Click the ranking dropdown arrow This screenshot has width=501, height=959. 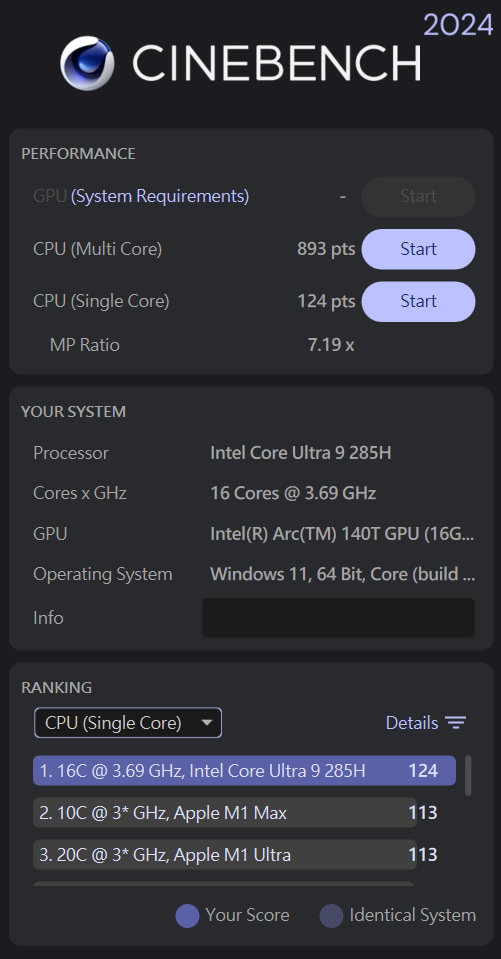pyautogui.click(x=207, y=723)
